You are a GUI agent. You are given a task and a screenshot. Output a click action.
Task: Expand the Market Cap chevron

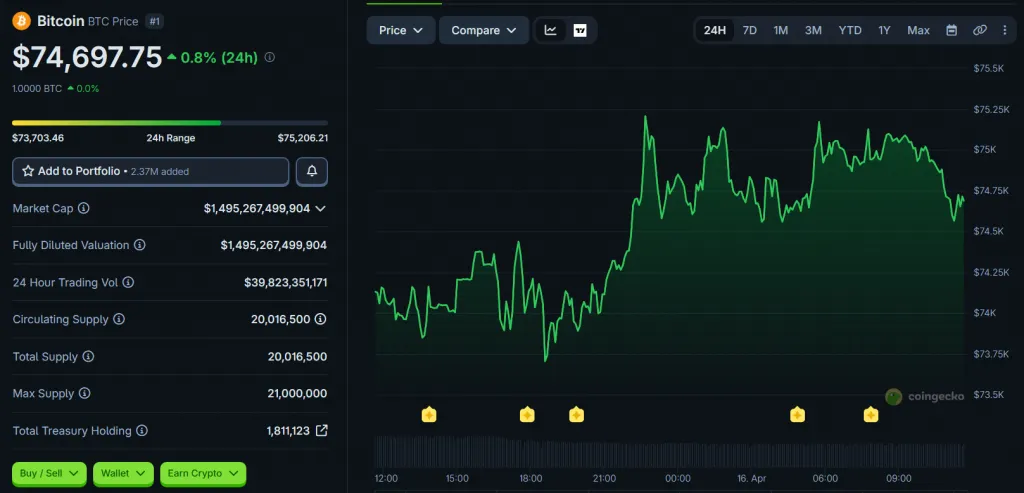[320, 208]
